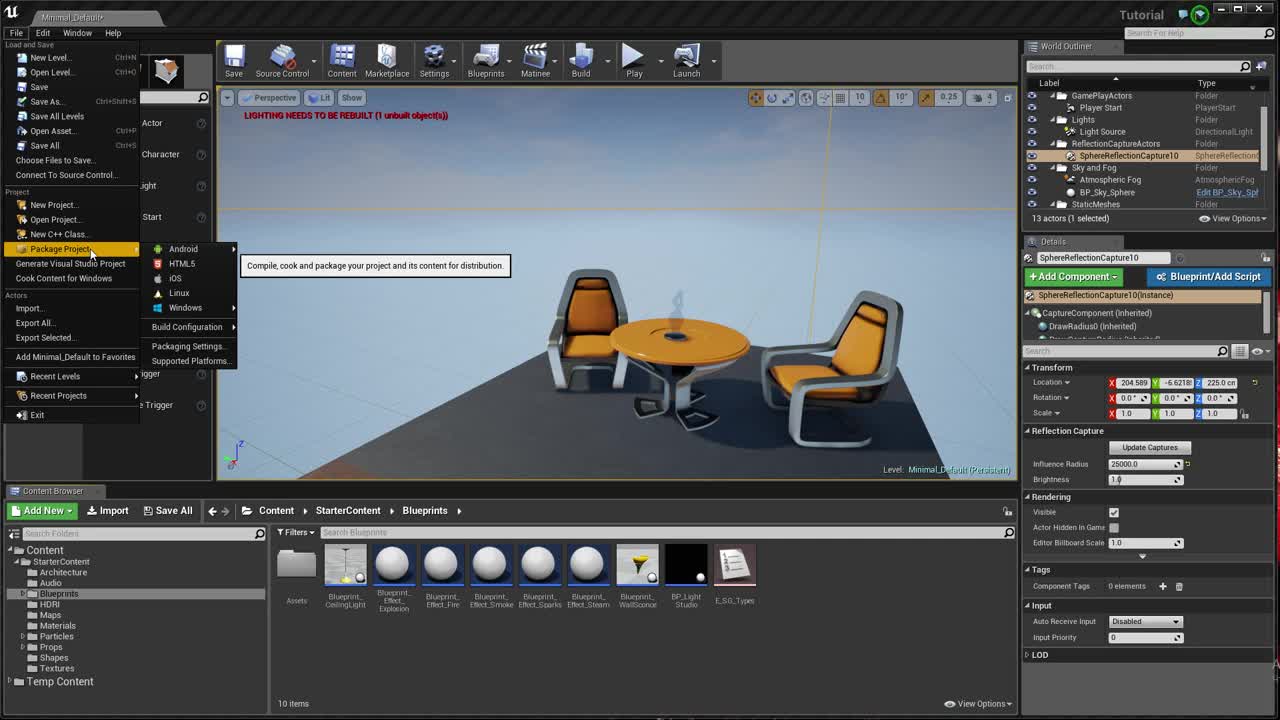Viewport: 1280px width, 720px height.
Task: Adjust Editor Billboard Scale value slider
Action: [x=1146, y=543]
